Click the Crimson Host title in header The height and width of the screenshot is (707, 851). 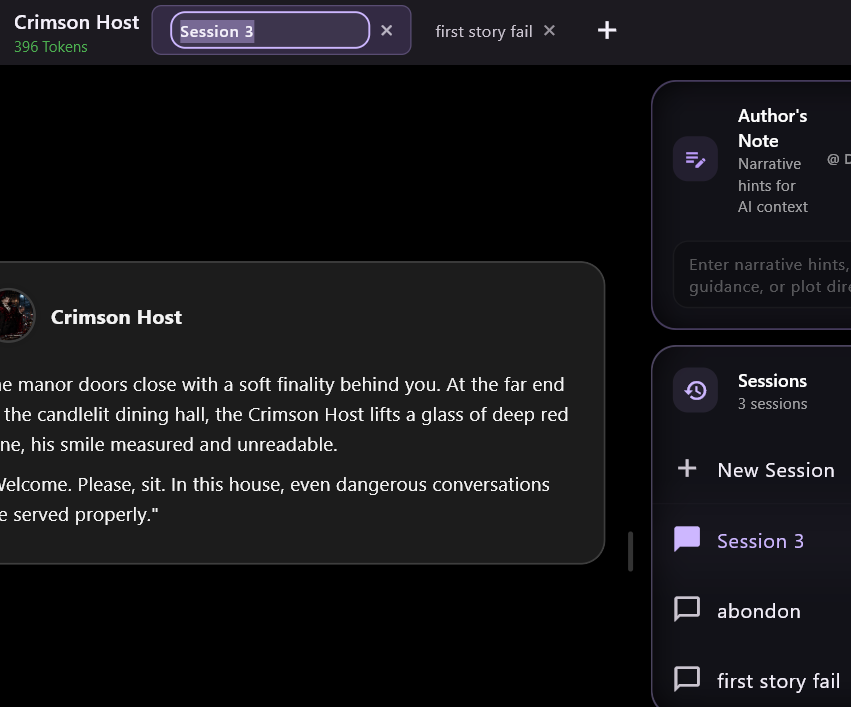(77, 22)
